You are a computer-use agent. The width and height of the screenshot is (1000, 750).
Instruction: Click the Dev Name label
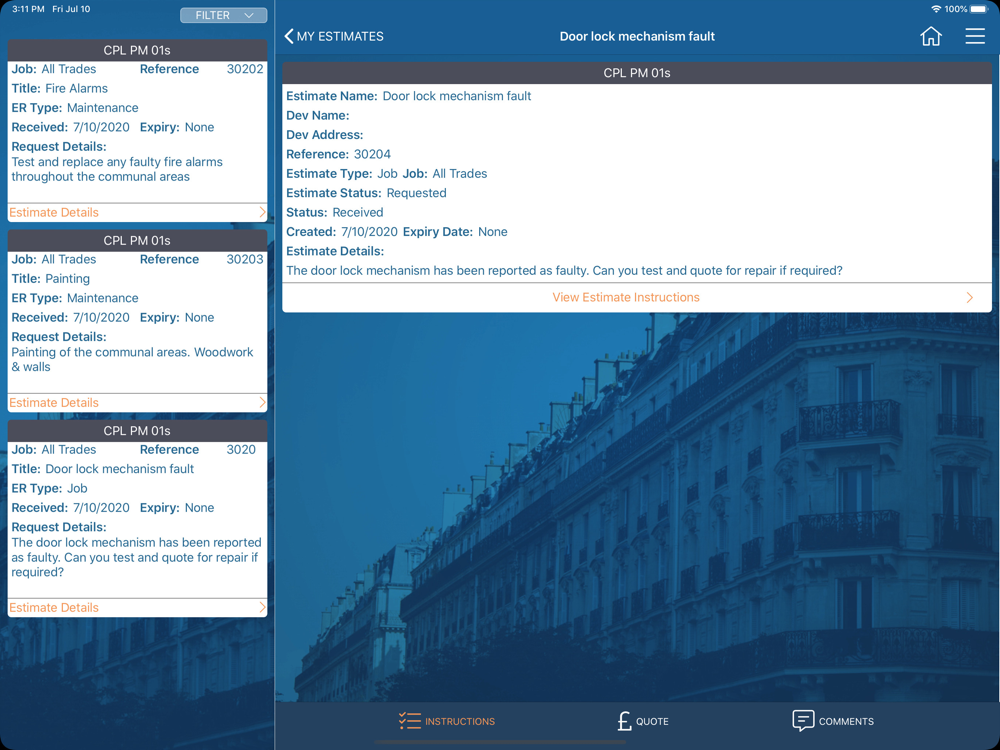pyautogui.click(x=318, y=115)
